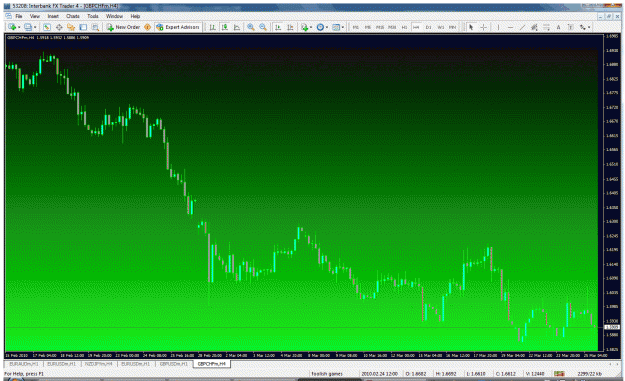Launch MetaEditor via yellow diamond icon
This screenshot has width=625, height=381.
pyautogui.click(x=147, y=27)
